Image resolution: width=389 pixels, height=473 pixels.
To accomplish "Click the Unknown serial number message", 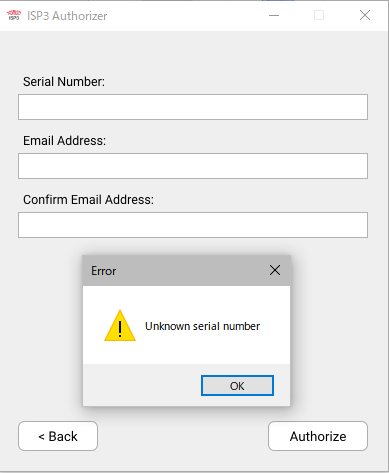I will (202, 326).
